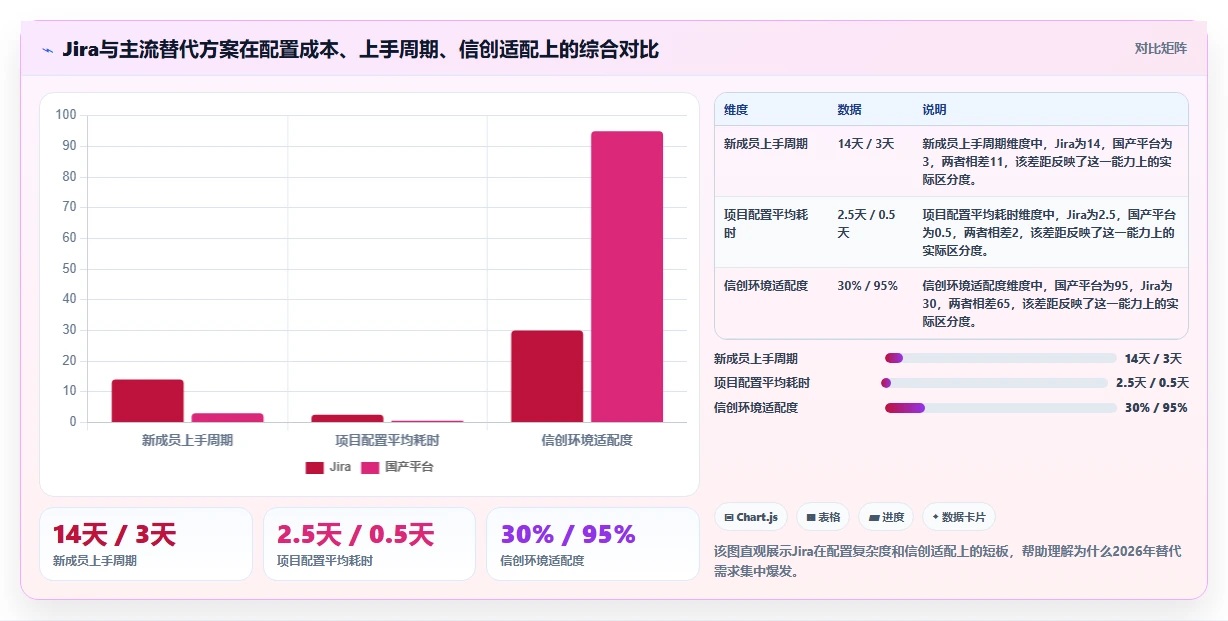Screen dimensions: 1228x621
Task: Click the lightning icon beside the title
Action: [x=47, y=50]
